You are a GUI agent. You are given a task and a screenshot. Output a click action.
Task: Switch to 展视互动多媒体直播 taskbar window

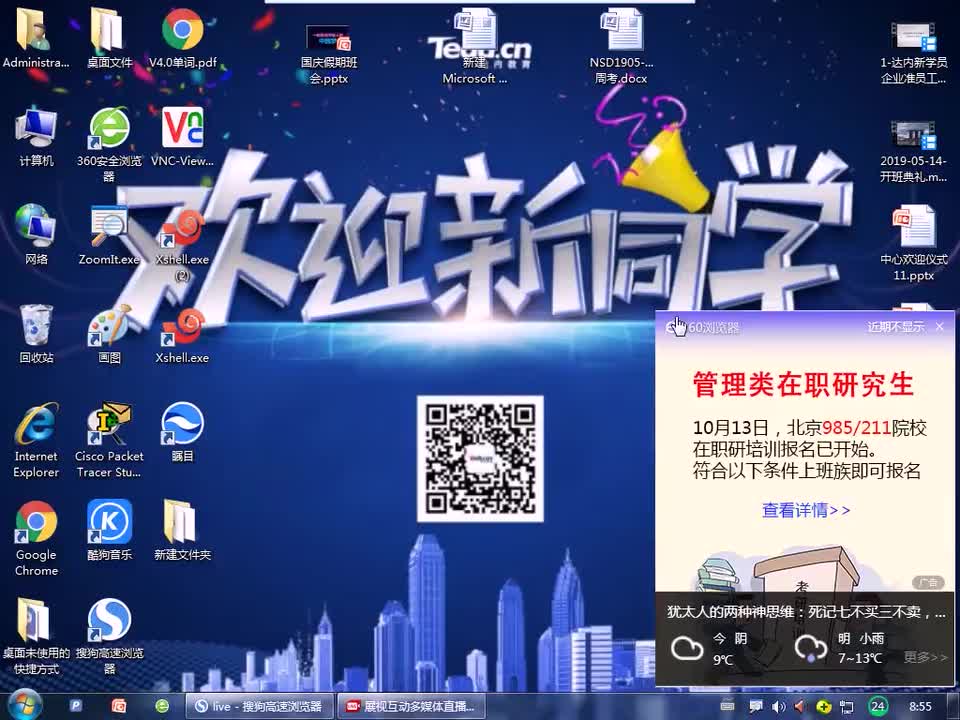[411, 707]
